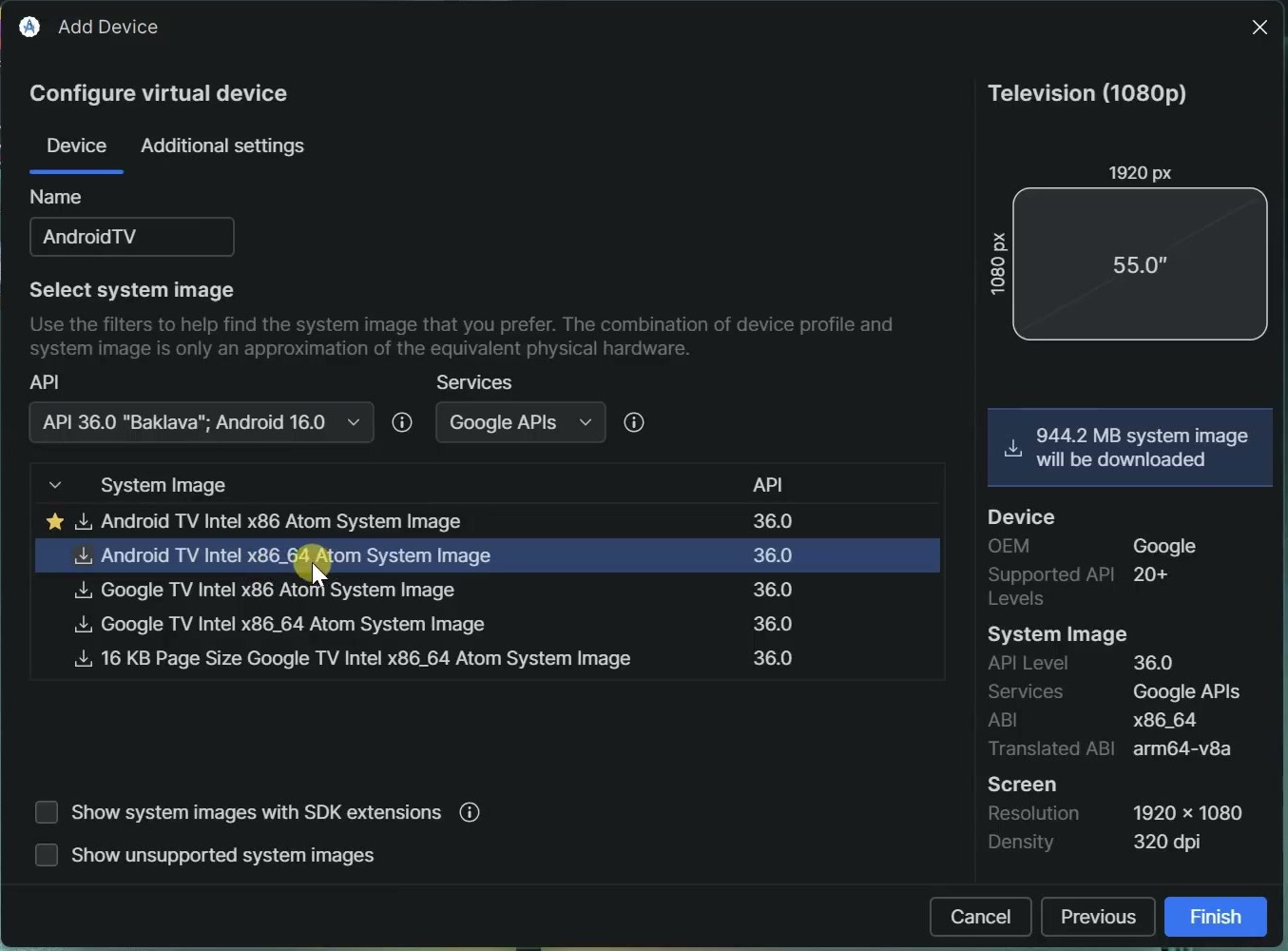Click download icon for Google TV x86_64 image
1288x951 pixels.
[x=84, y=624]
